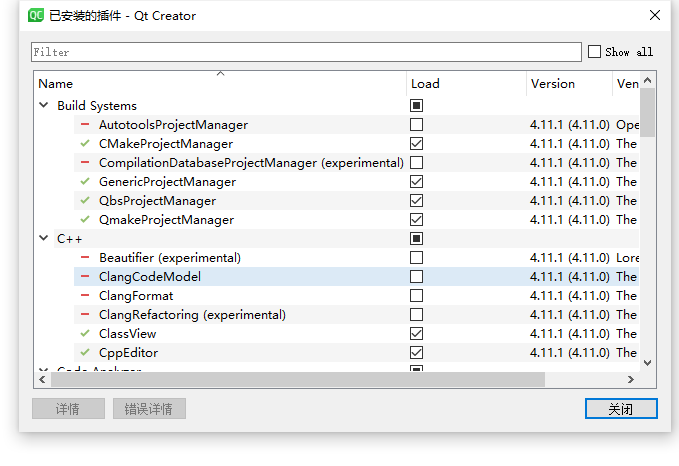Select CMakeProjectManager plugin row
This screenshot has height=466, width=679.
[356, 143]
